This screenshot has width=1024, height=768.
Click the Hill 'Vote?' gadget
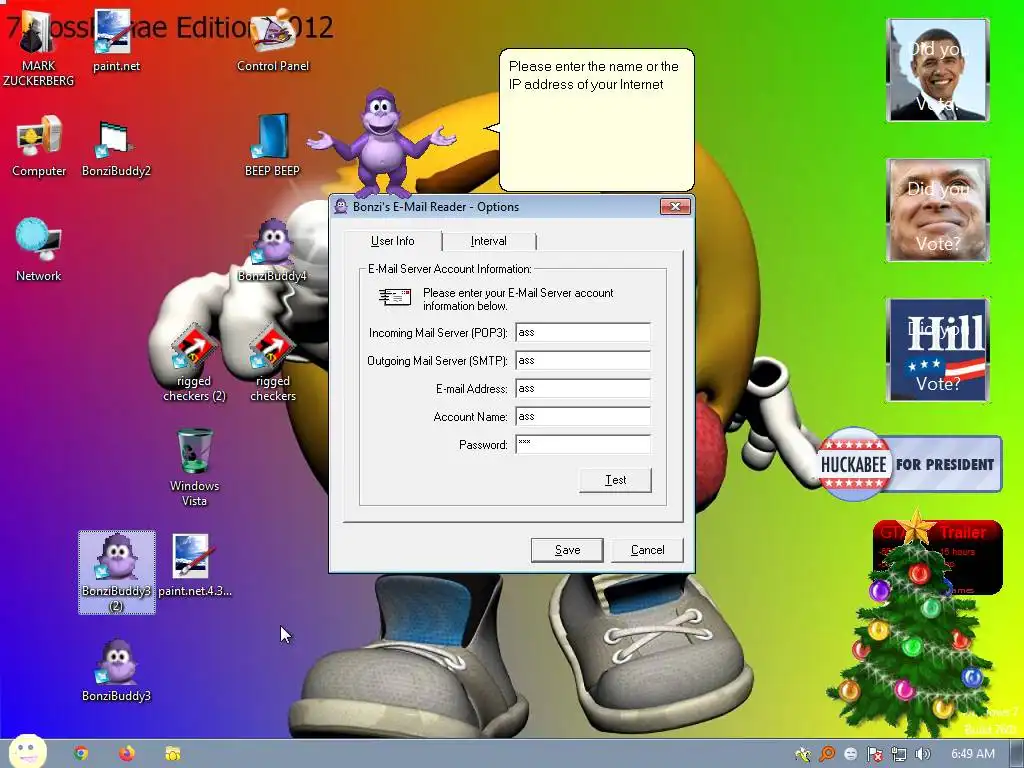pos(938,349)
